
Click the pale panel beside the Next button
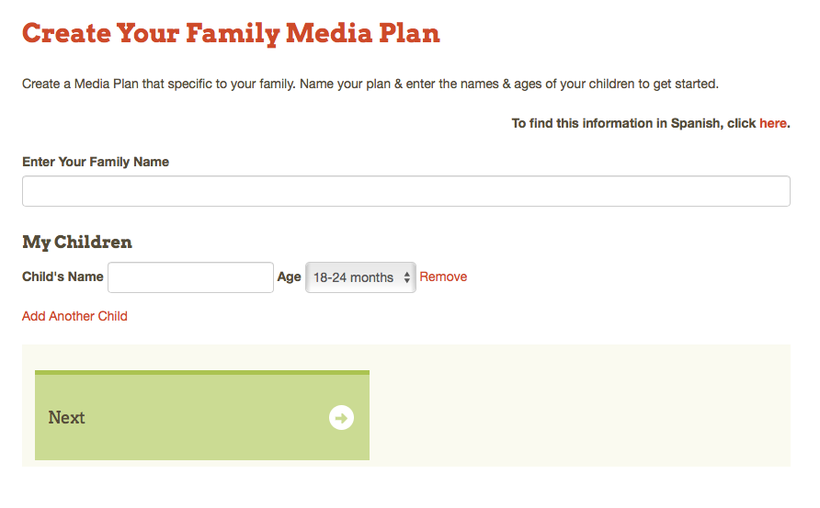579,405
